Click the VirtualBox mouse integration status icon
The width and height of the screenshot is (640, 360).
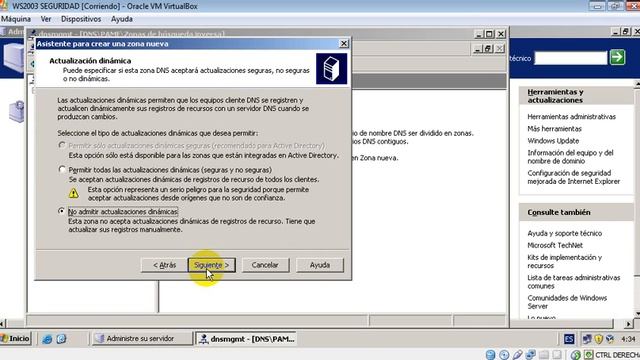coord(575,355)
